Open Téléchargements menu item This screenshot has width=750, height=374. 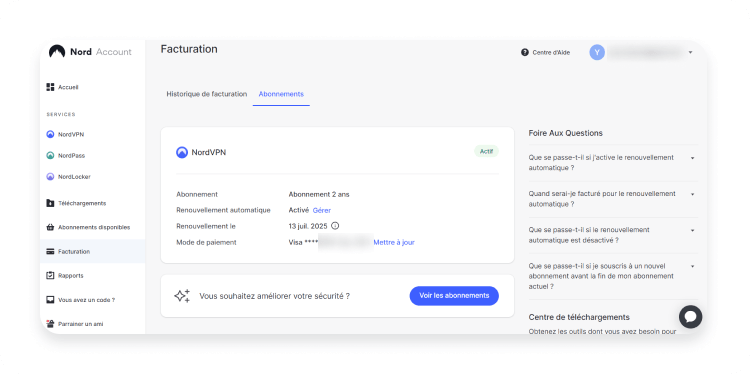click(x=82, y=203)
